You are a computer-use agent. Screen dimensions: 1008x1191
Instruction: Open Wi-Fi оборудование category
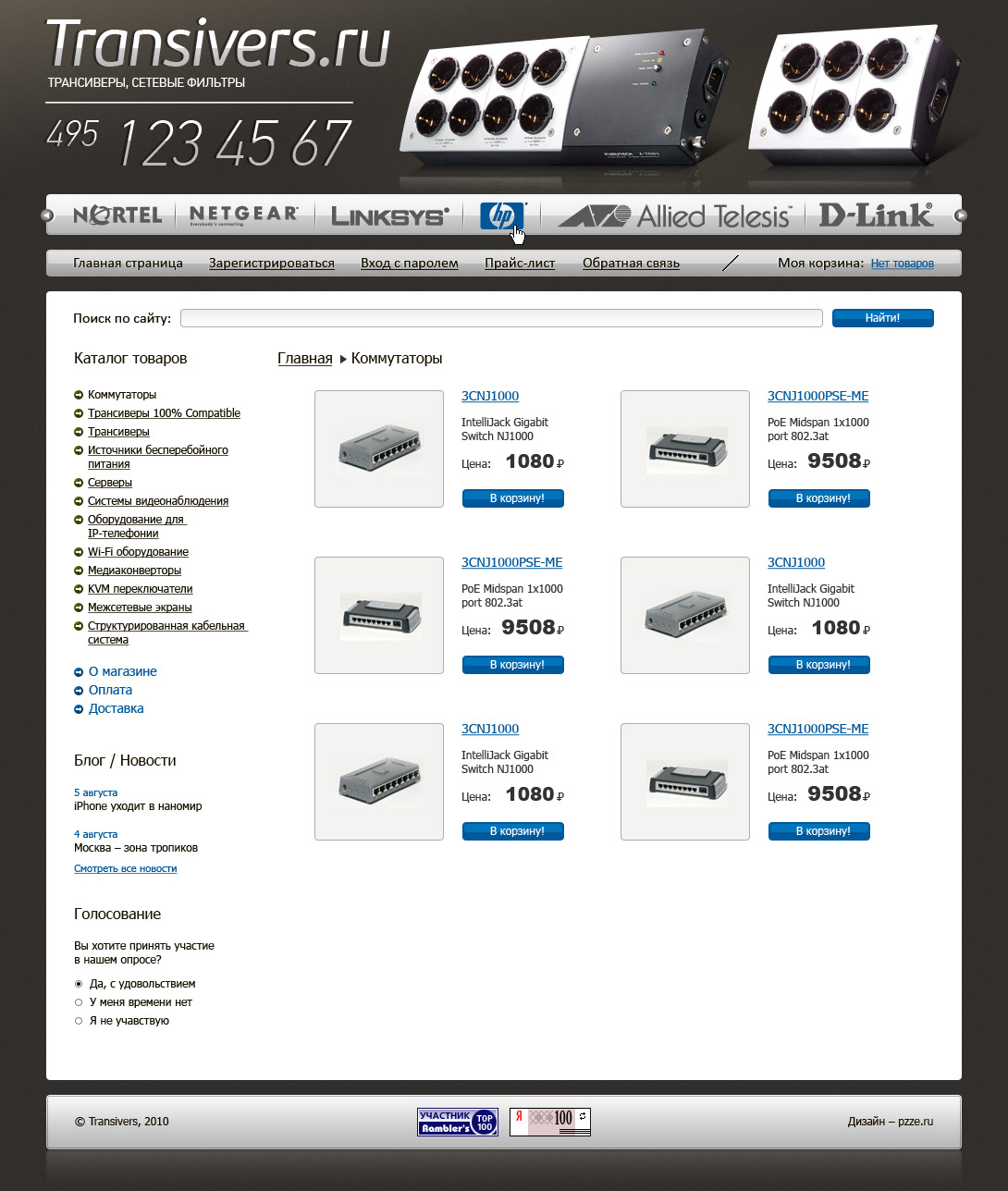click(x=138, y=552)
